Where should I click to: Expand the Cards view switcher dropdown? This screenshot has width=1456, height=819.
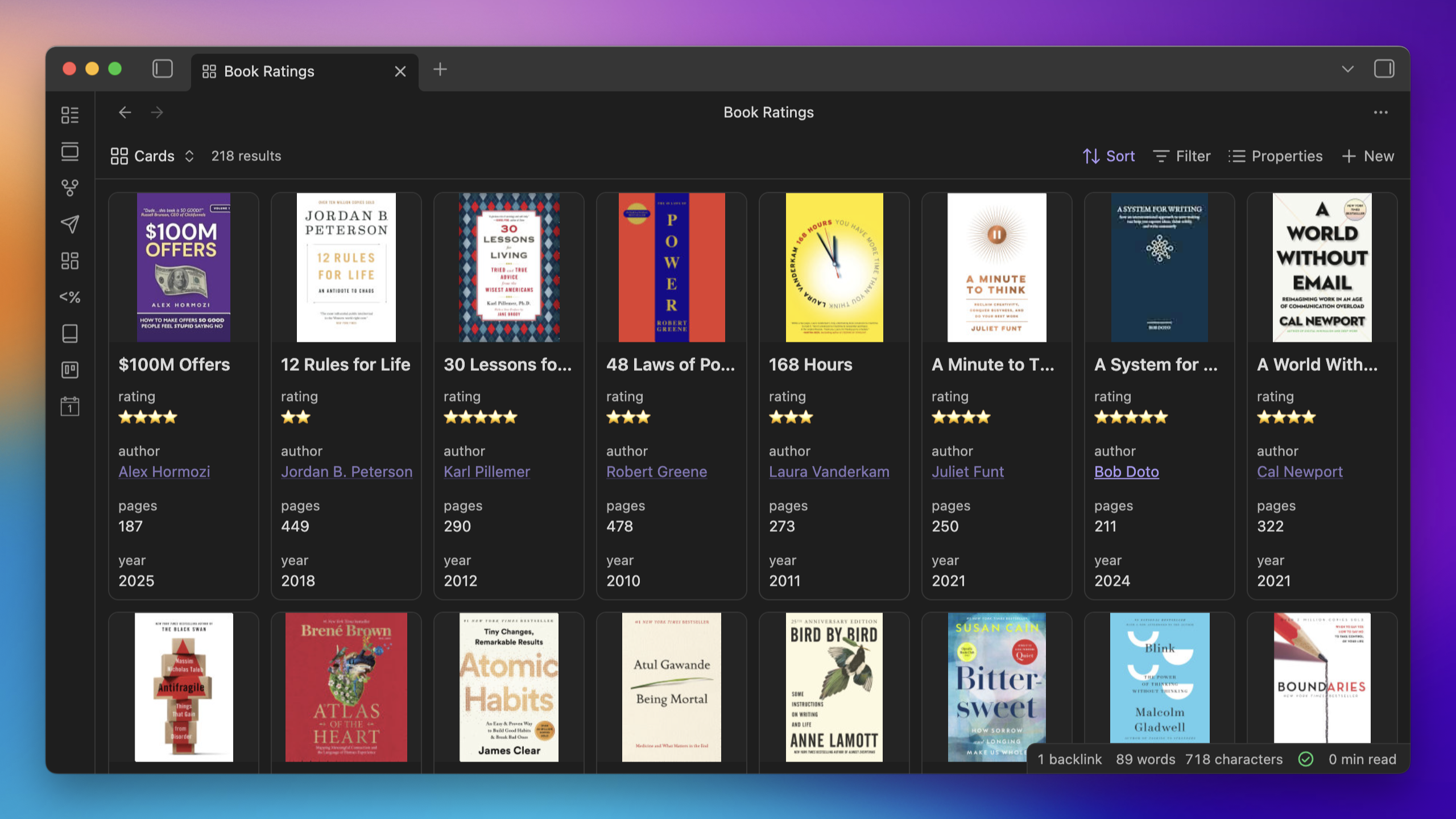click(x=152, y=156)
